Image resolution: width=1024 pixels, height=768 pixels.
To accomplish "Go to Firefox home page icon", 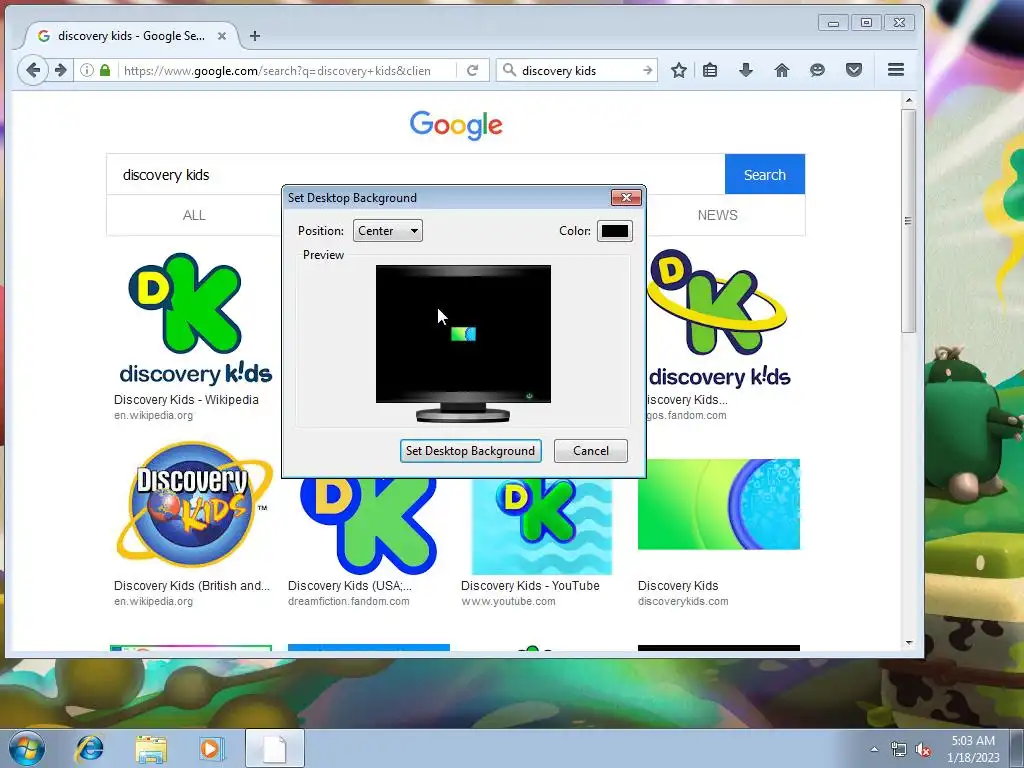I will click(782, 70).
